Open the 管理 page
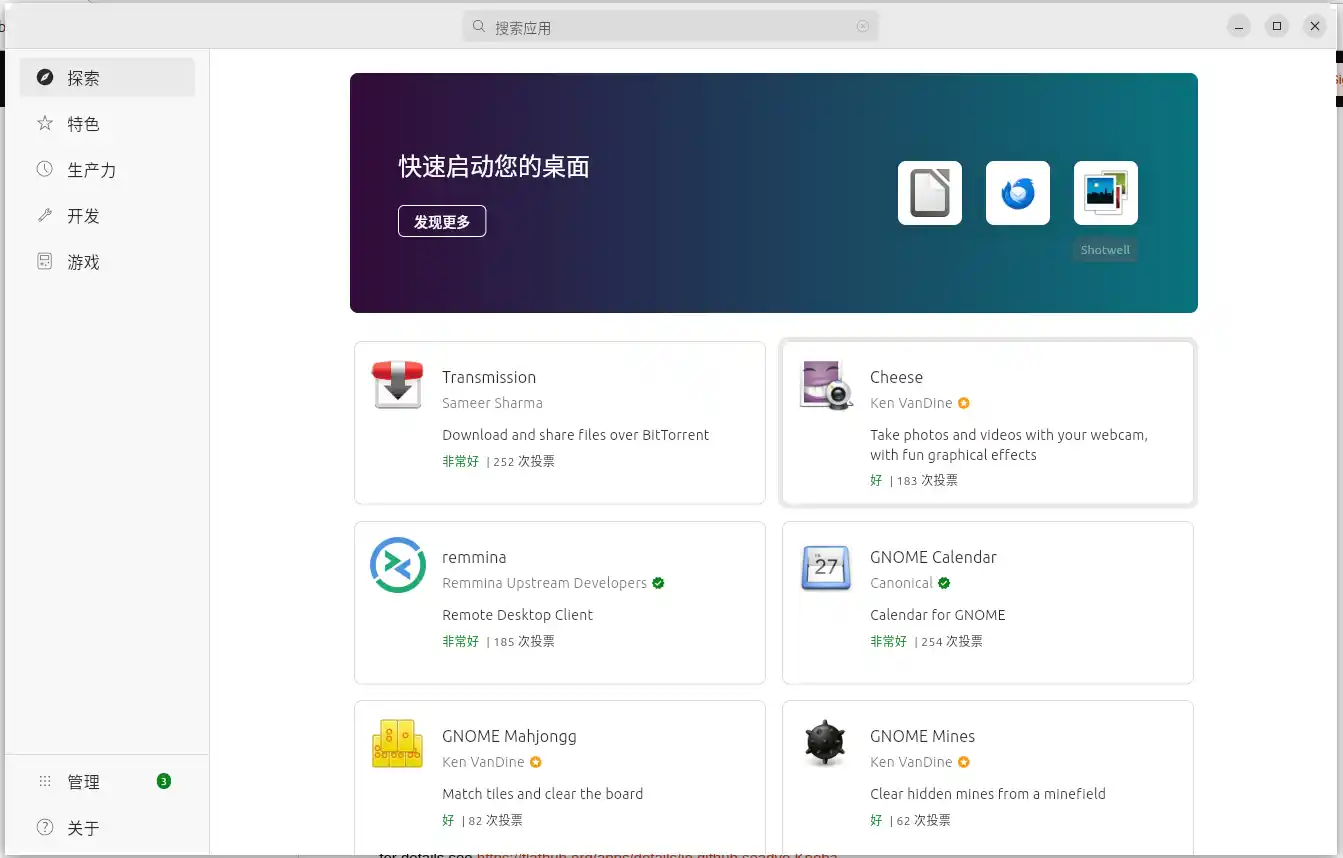Screen dimensions: 1343x858 click(107, 781)
